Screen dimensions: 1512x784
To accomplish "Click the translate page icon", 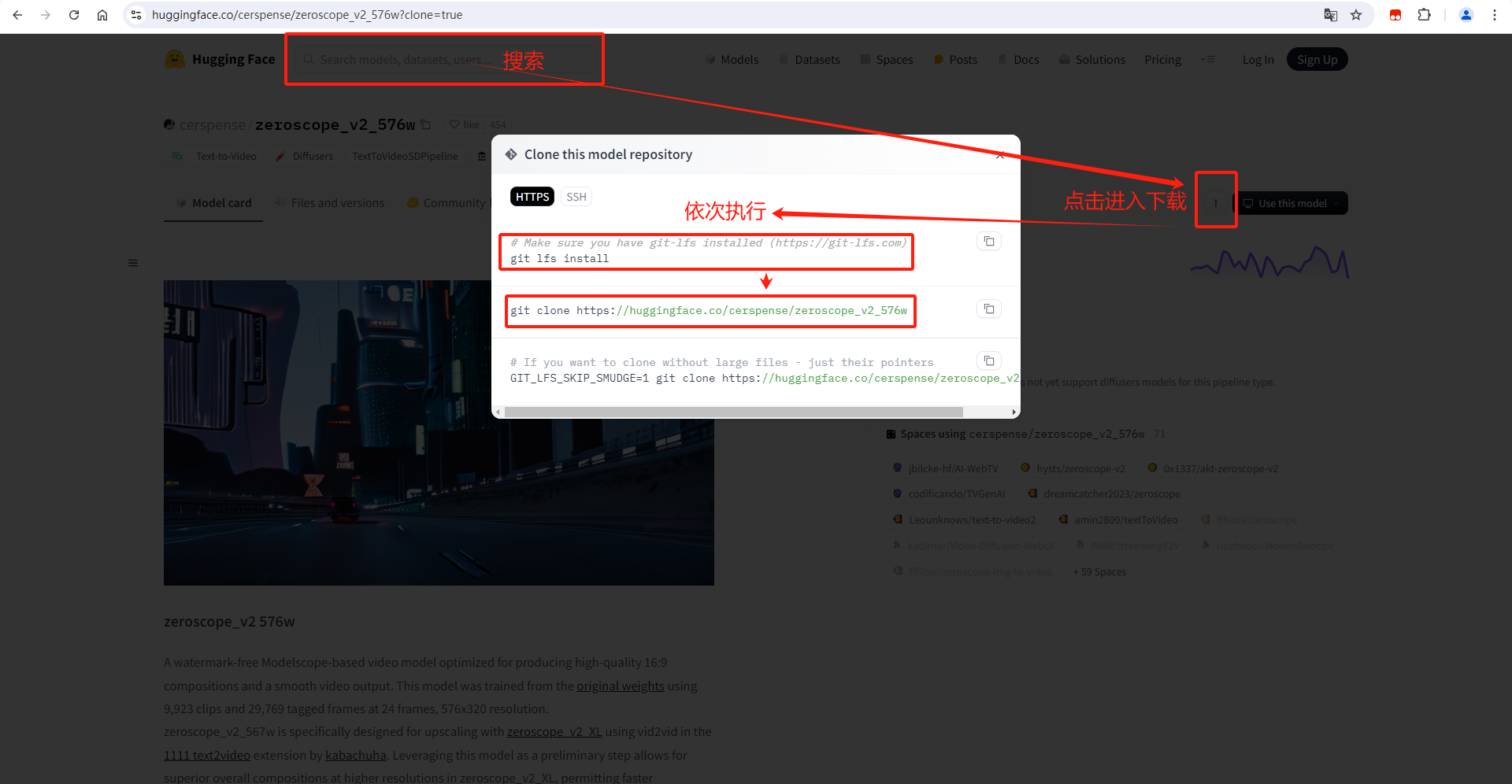I will click(x=1331, y=15).
